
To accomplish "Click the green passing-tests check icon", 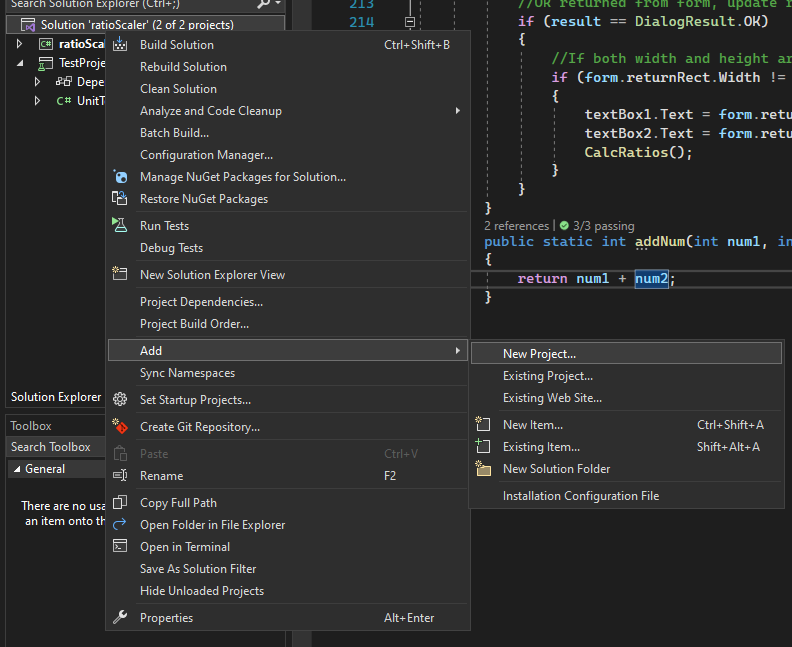I will click(x=564, y=226).
